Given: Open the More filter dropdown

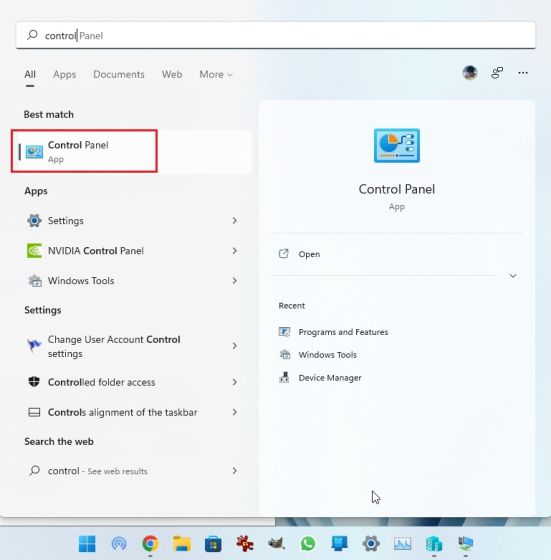Looking at the screenshot, I should pos(216,74).
